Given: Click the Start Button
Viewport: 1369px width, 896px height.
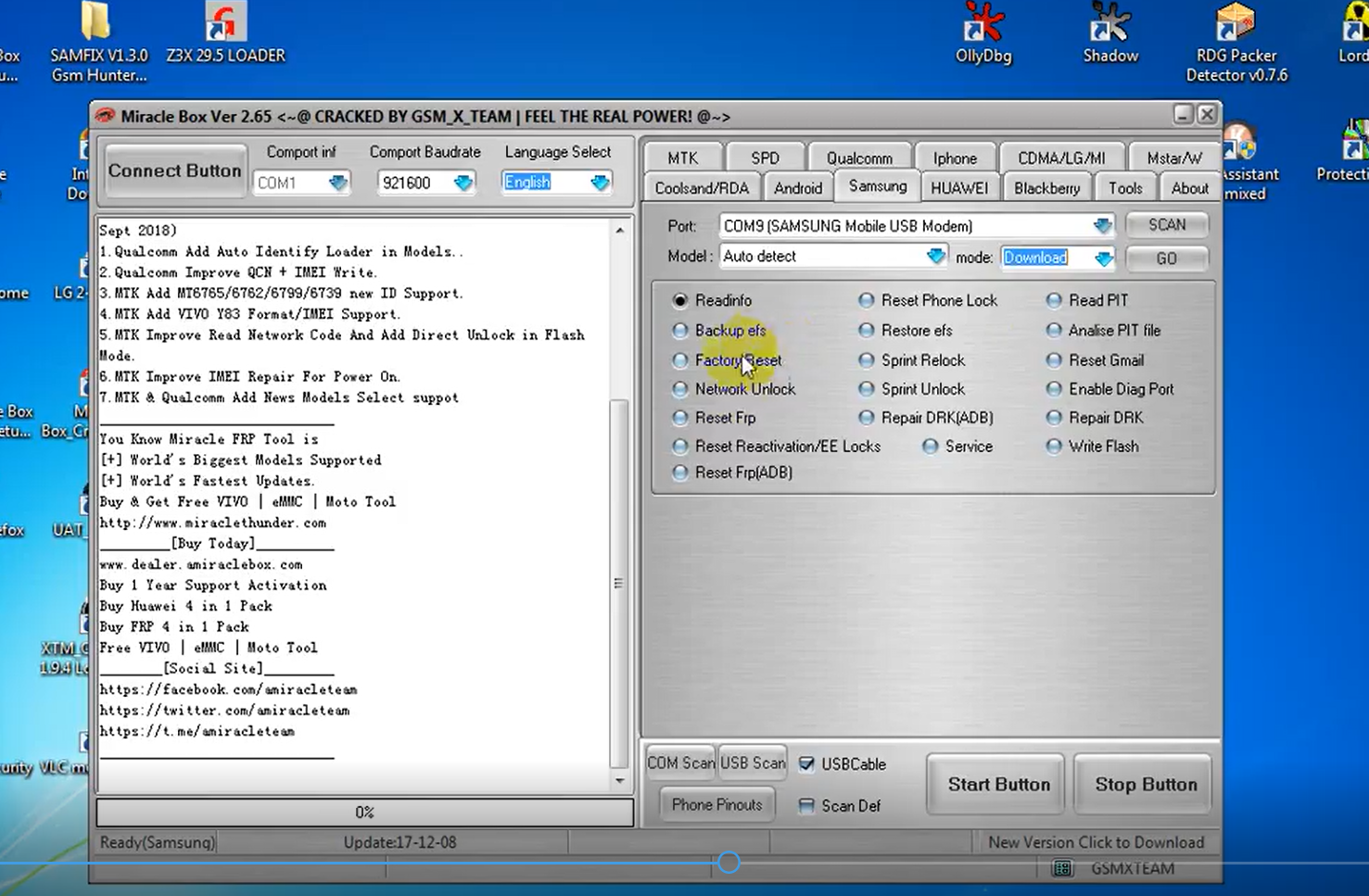Looking at the screenshot, I should (x=998, y=784).
